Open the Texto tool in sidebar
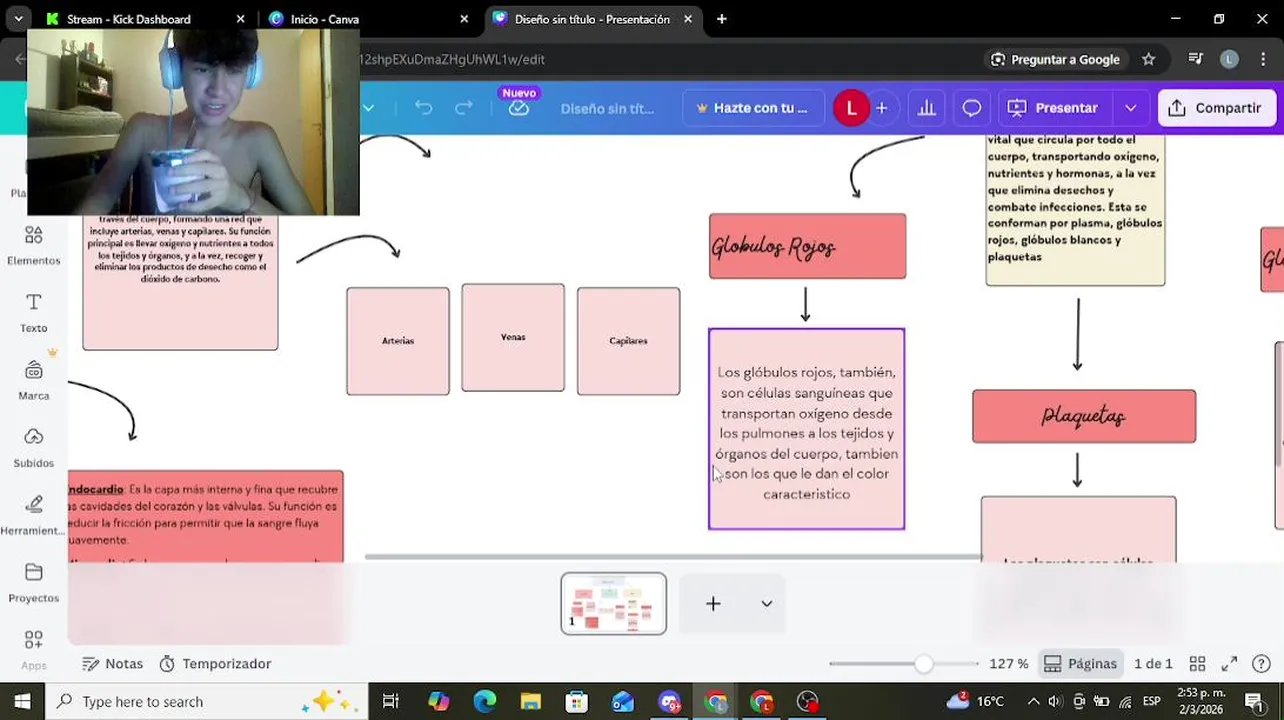 point(34,312)
